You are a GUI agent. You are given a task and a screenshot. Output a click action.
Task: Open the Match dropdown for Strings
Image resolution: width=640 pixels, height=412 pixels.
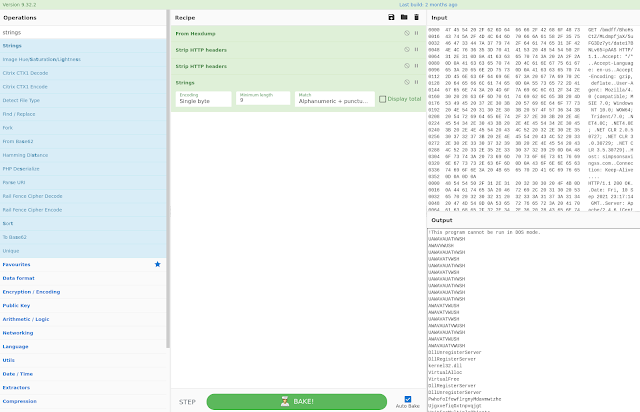coord(335,99)
